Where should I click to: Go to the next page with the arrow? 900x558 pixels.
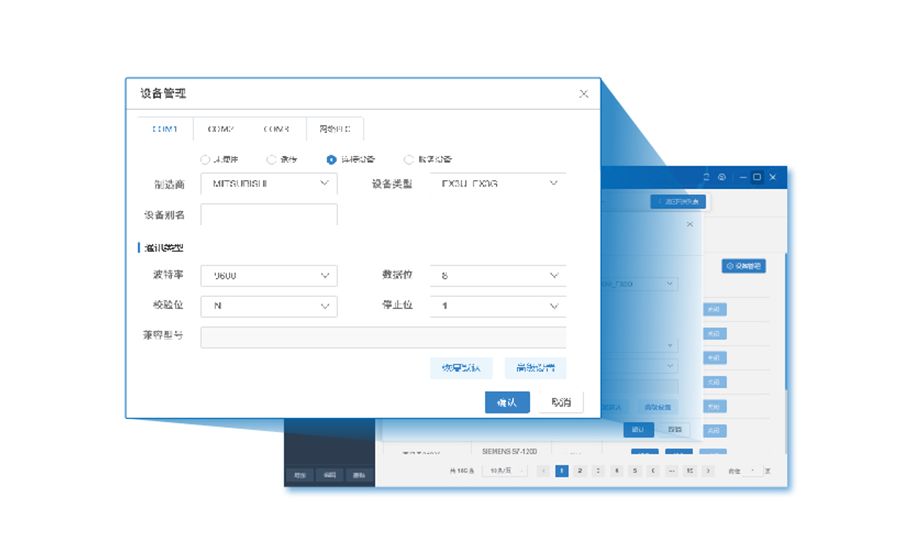[709, 470]
